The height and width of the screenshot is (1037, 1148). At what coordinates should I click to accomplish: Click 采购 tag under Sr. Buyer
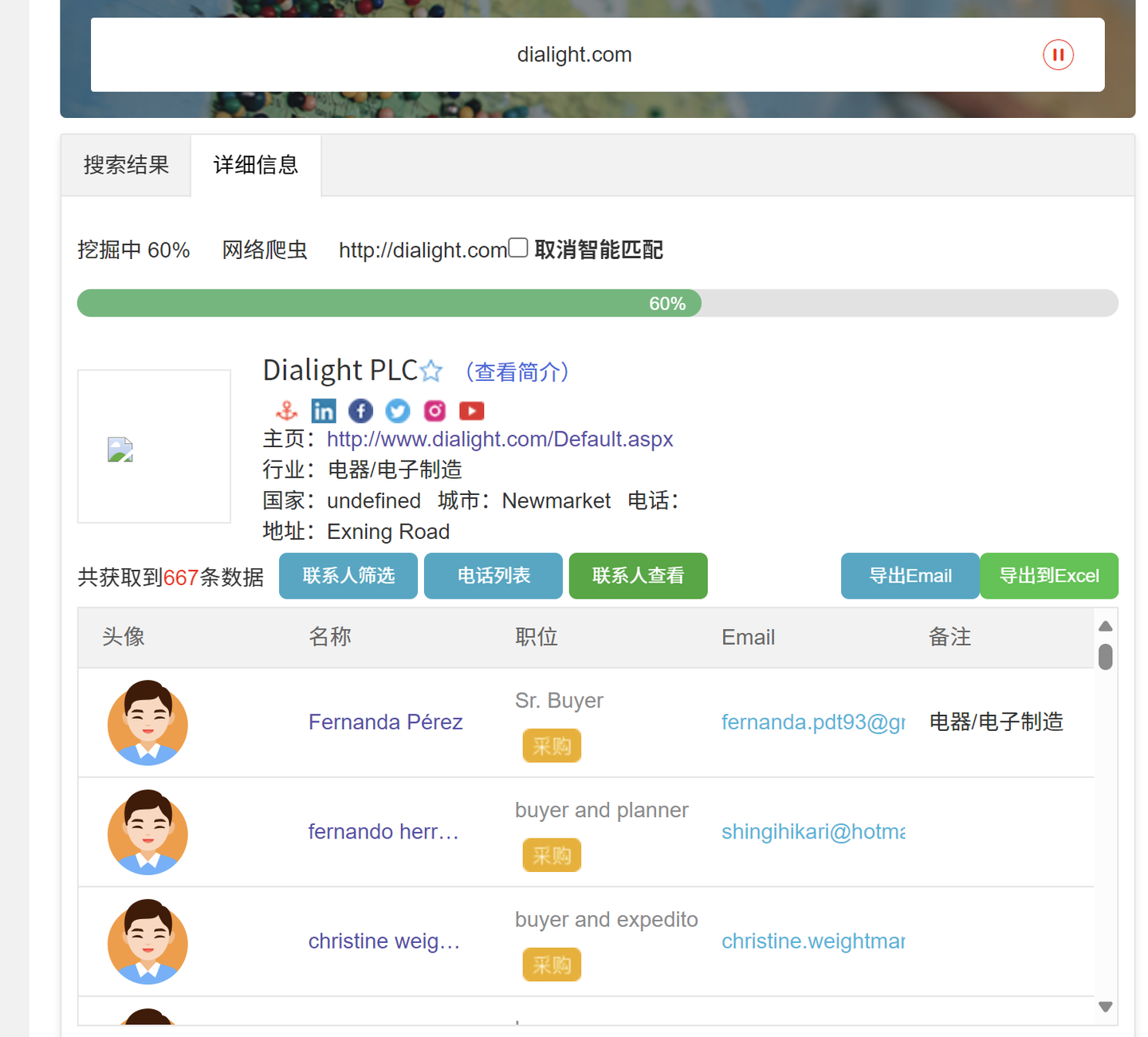click(x=552, y=746)
